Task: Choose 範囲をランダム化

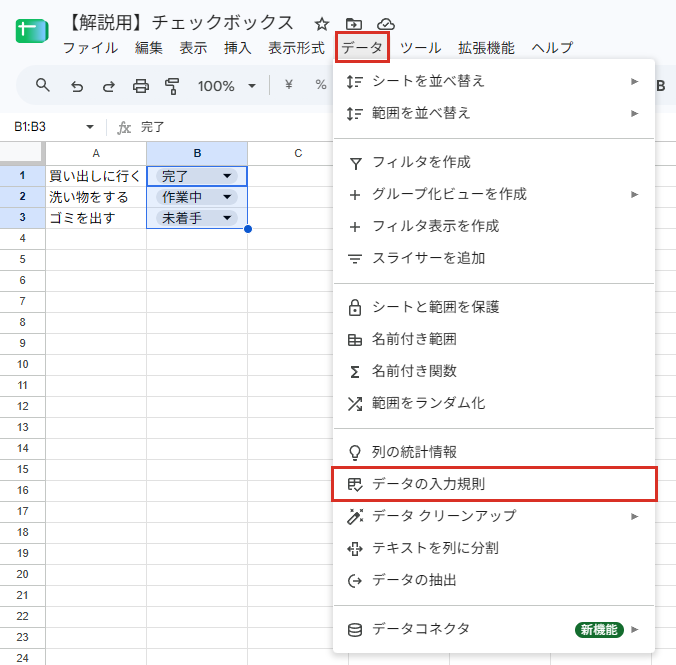Action: click(x=494, y=403)
